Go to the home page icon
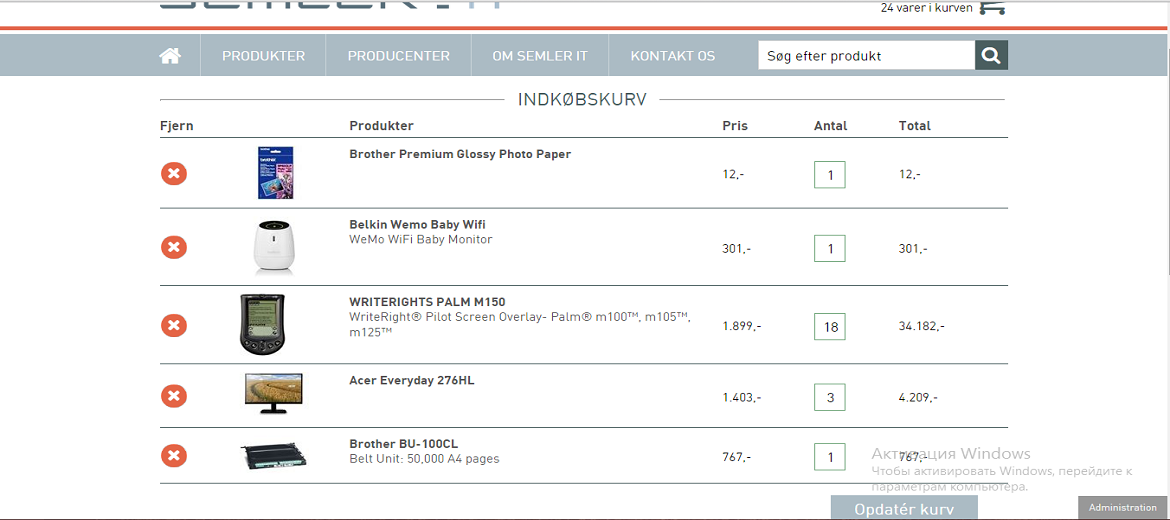The width and height of the screenshot is (1170, 520). (170, 56)
